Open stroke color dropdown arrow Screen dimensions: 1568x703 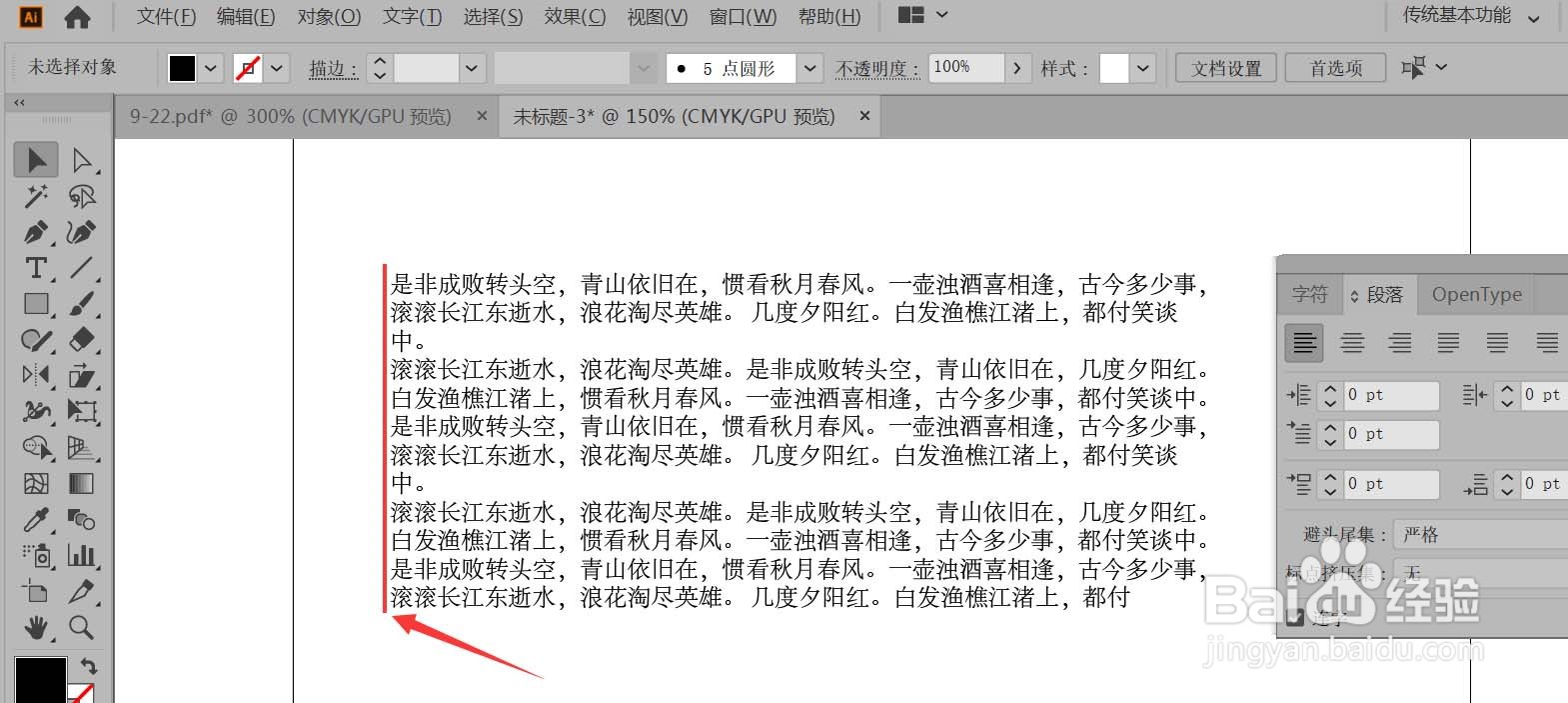tap(277, 68)
